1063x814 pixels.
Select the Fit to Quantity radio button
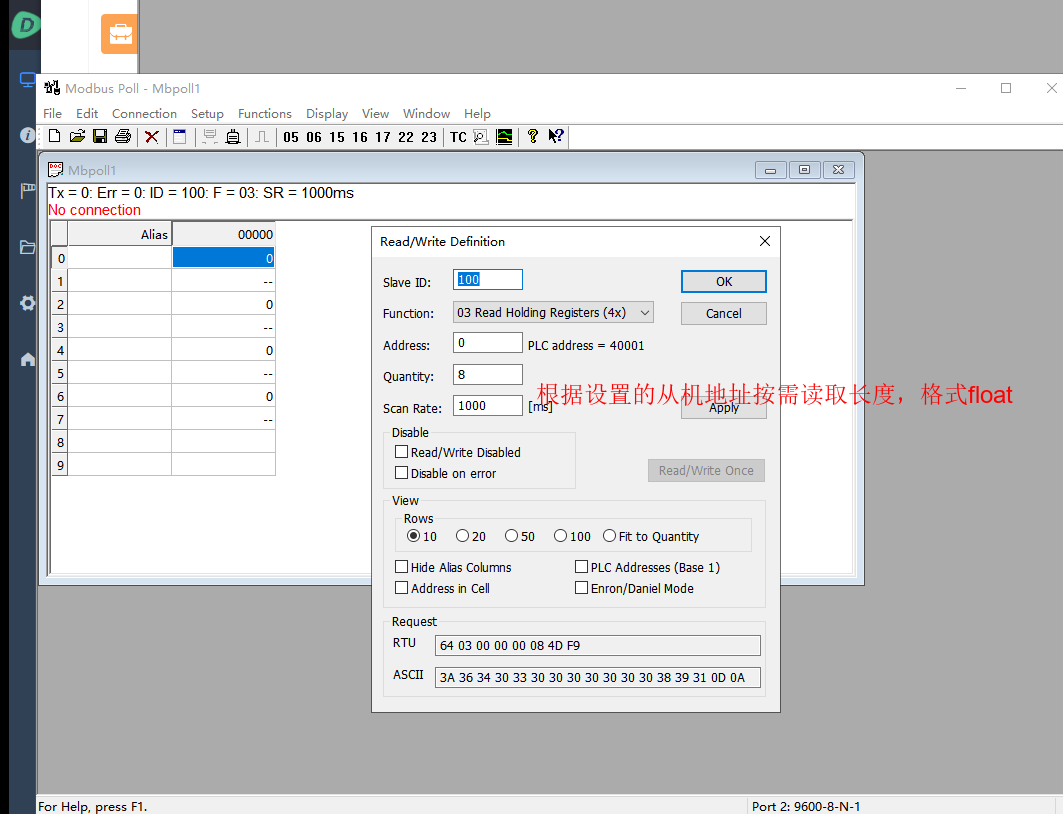(609, 535)
